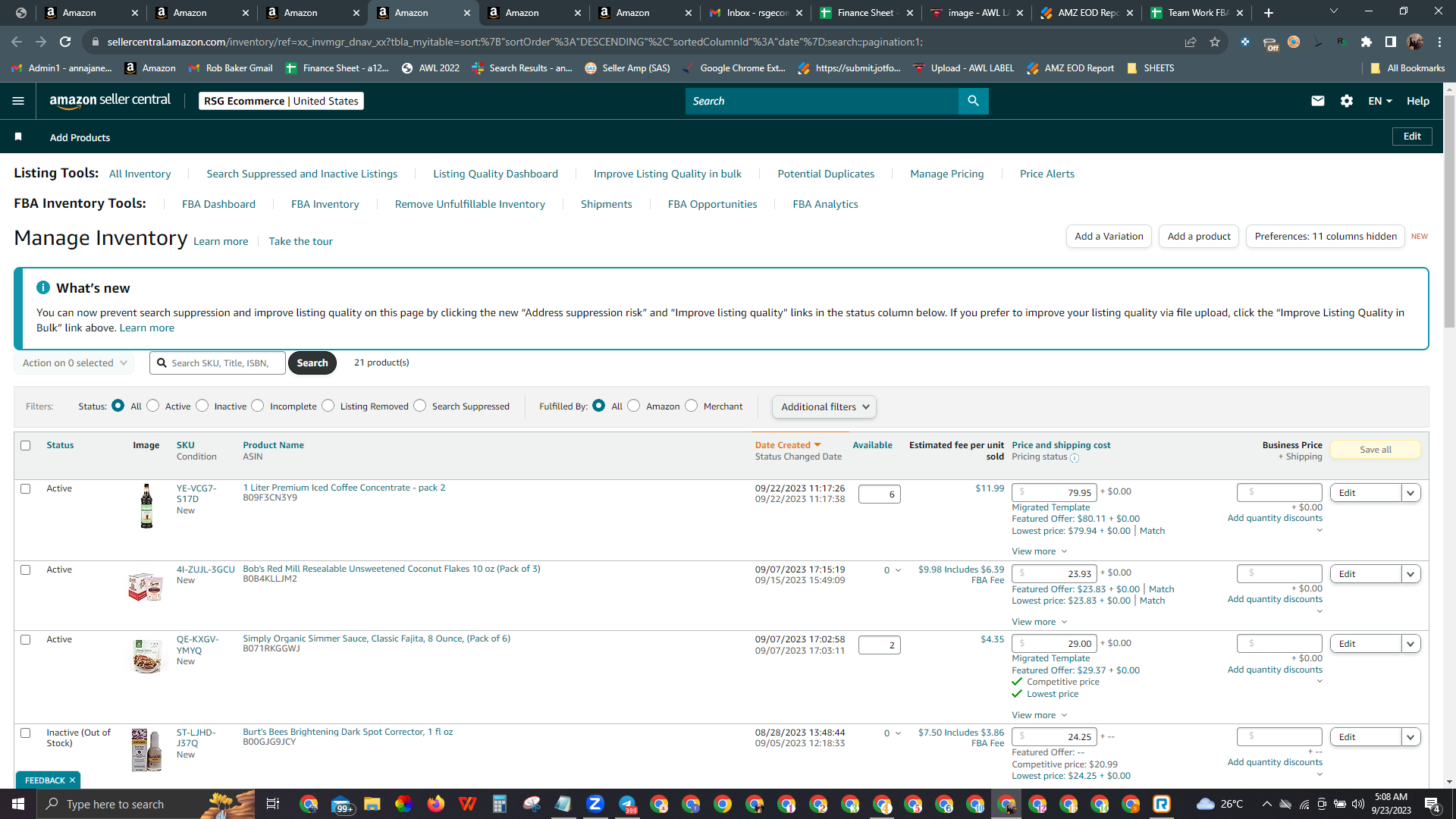This screenshot has height=819, width=1456.
Task: Click the back navigation arrow
Action: coord(17,42)
